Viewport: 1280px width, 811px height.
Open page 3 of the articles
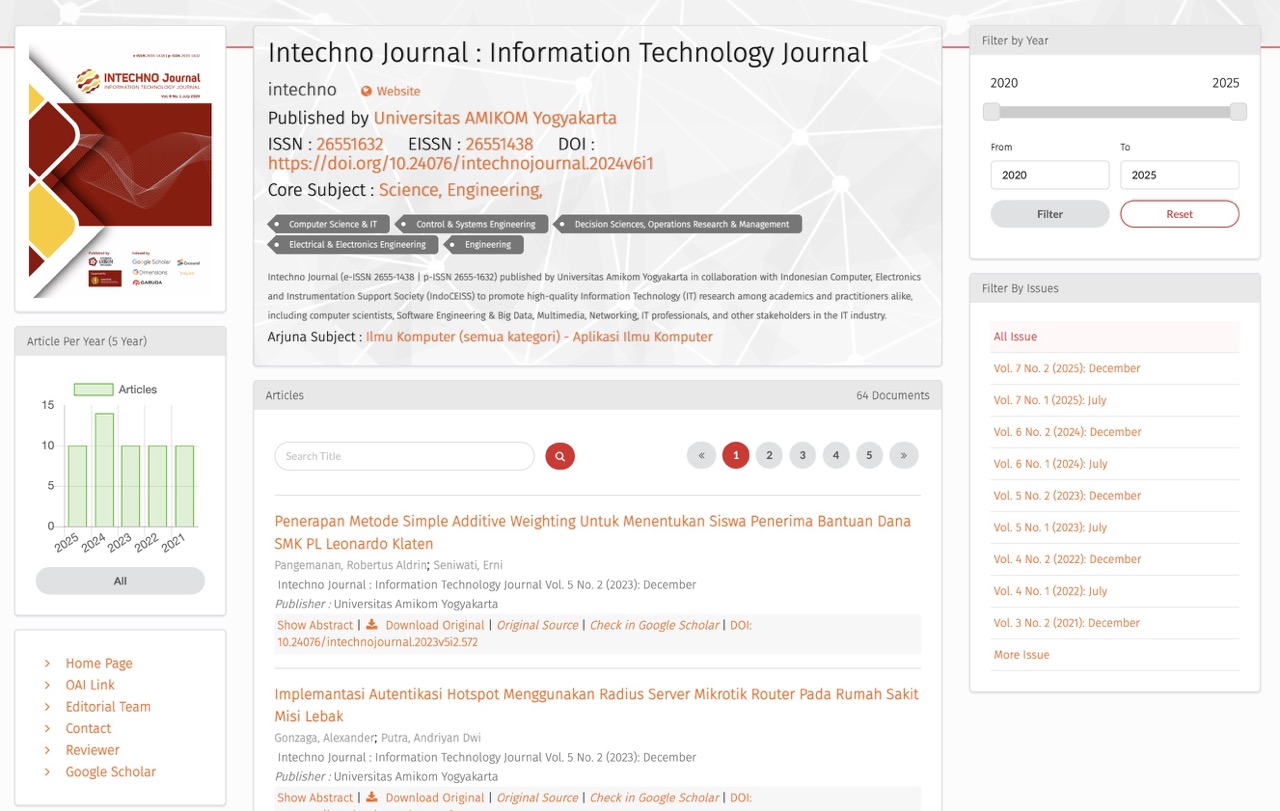[802, 456]
